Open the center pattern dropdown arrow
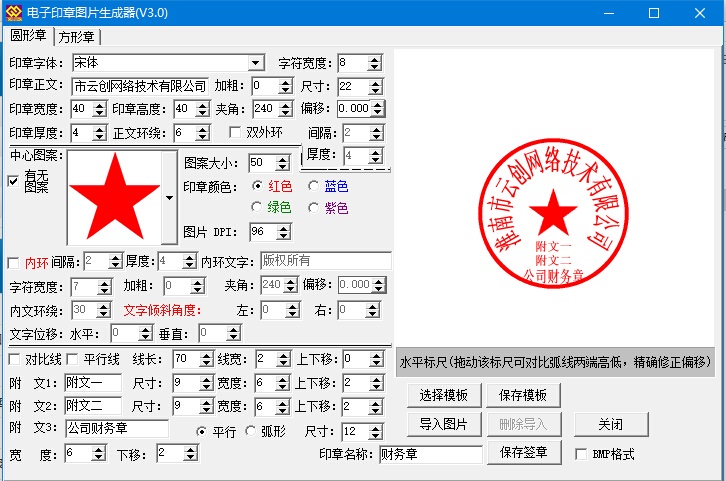The width and height of the screenshot is (726, 481). tap(169, 198)
